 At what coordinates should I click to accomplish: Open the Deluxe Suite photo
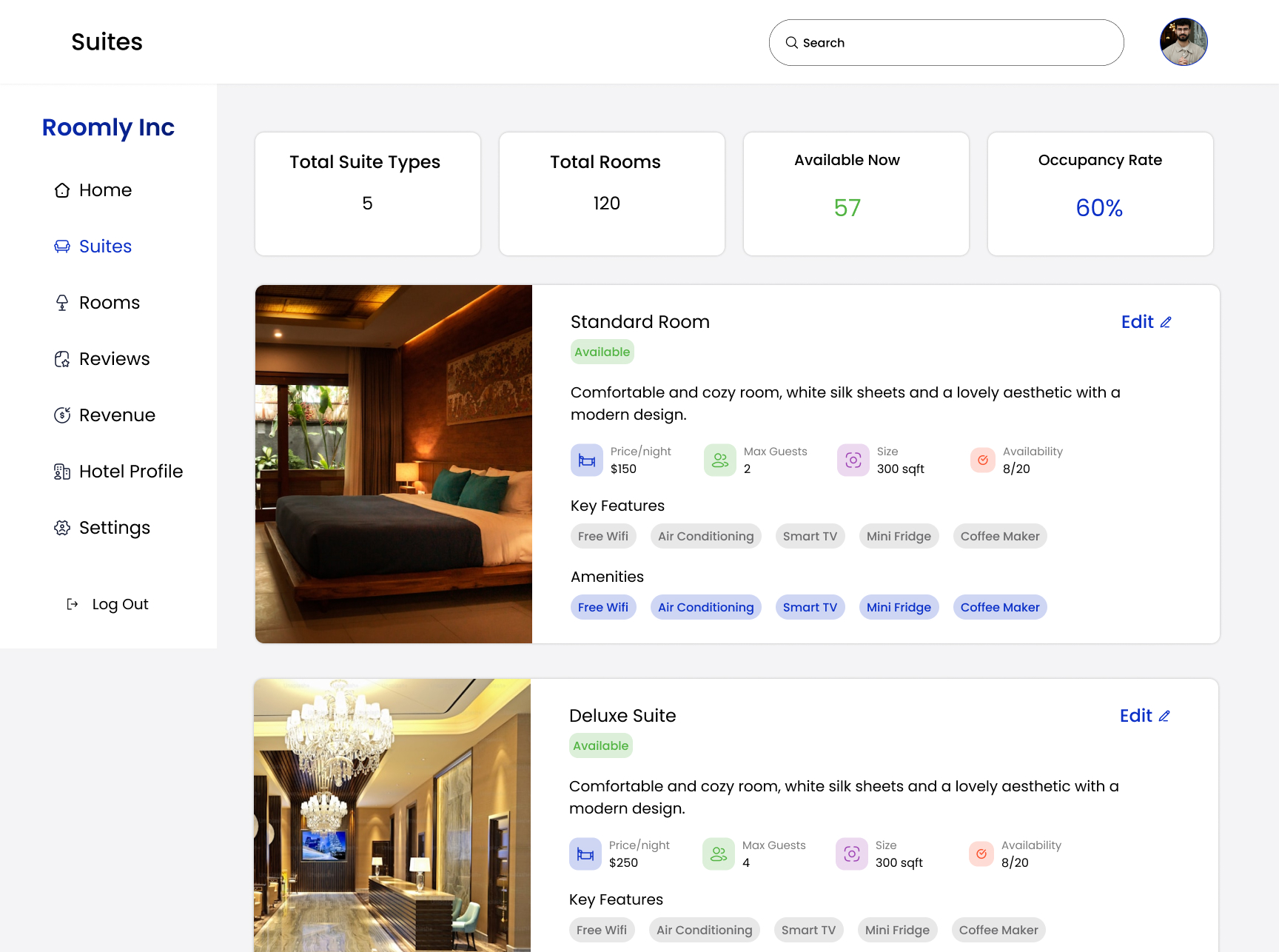click(392, 815)
